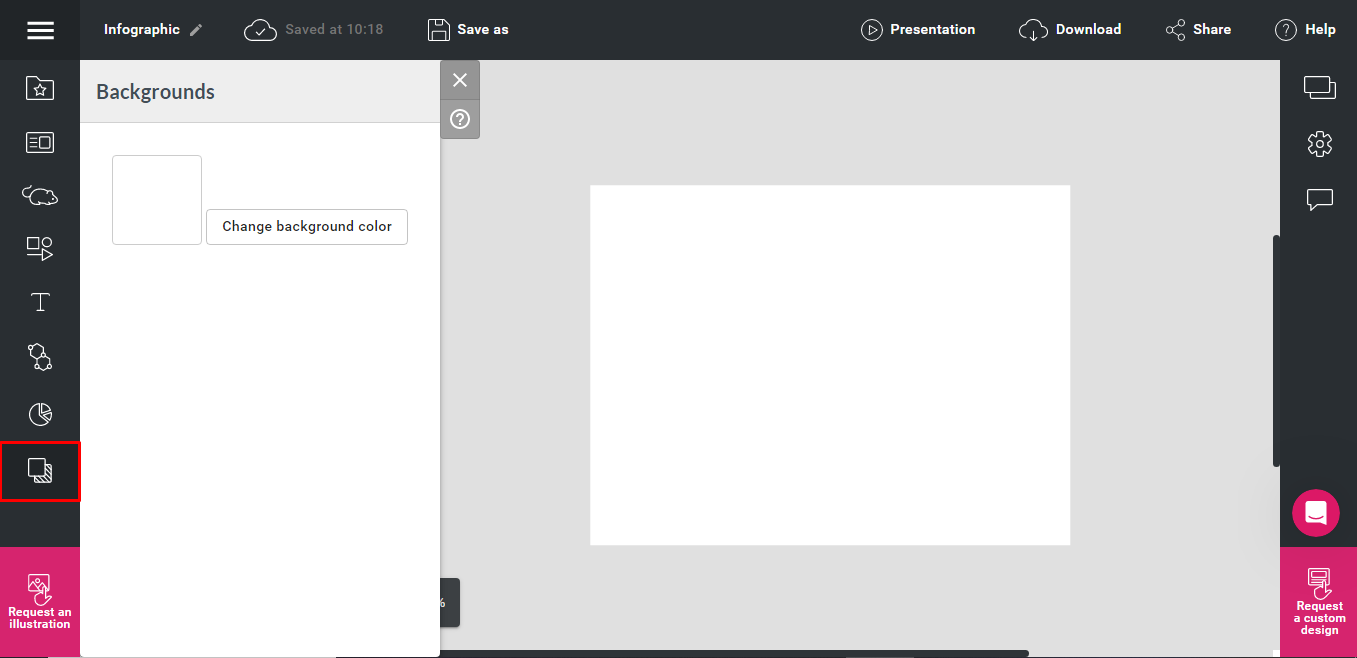Open the Graphics panel from sidebar
The height and width of the screenshot is (658, 1357).
tap(40, 195)
